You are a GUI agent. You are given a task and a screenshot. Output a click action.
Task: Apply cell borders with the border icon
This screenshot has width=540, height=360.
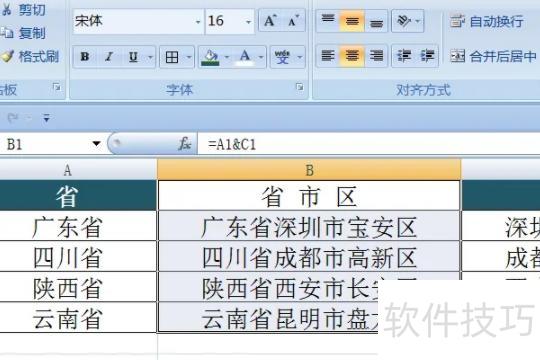pos(172,57)
